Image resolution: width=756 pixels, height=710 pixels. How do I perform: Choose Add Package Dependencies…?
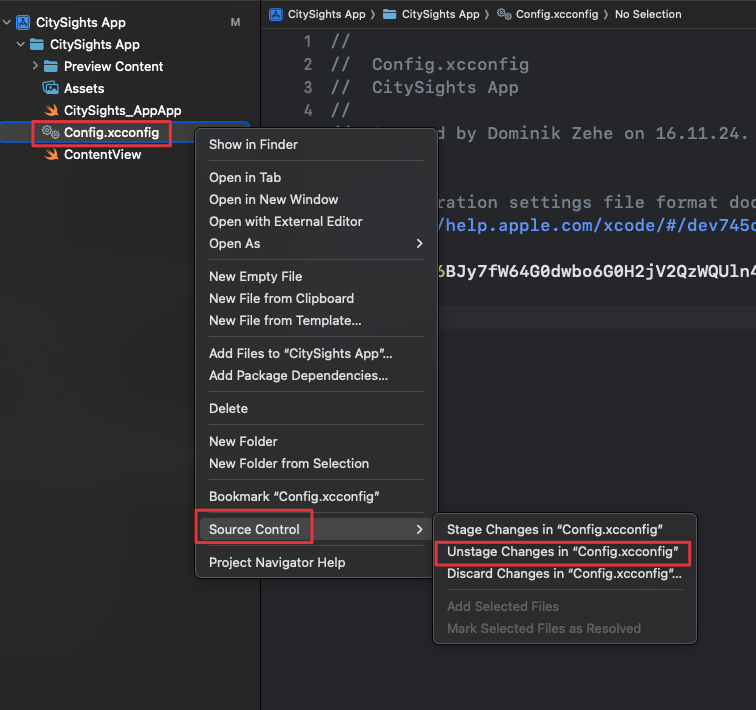coord(316,375)
